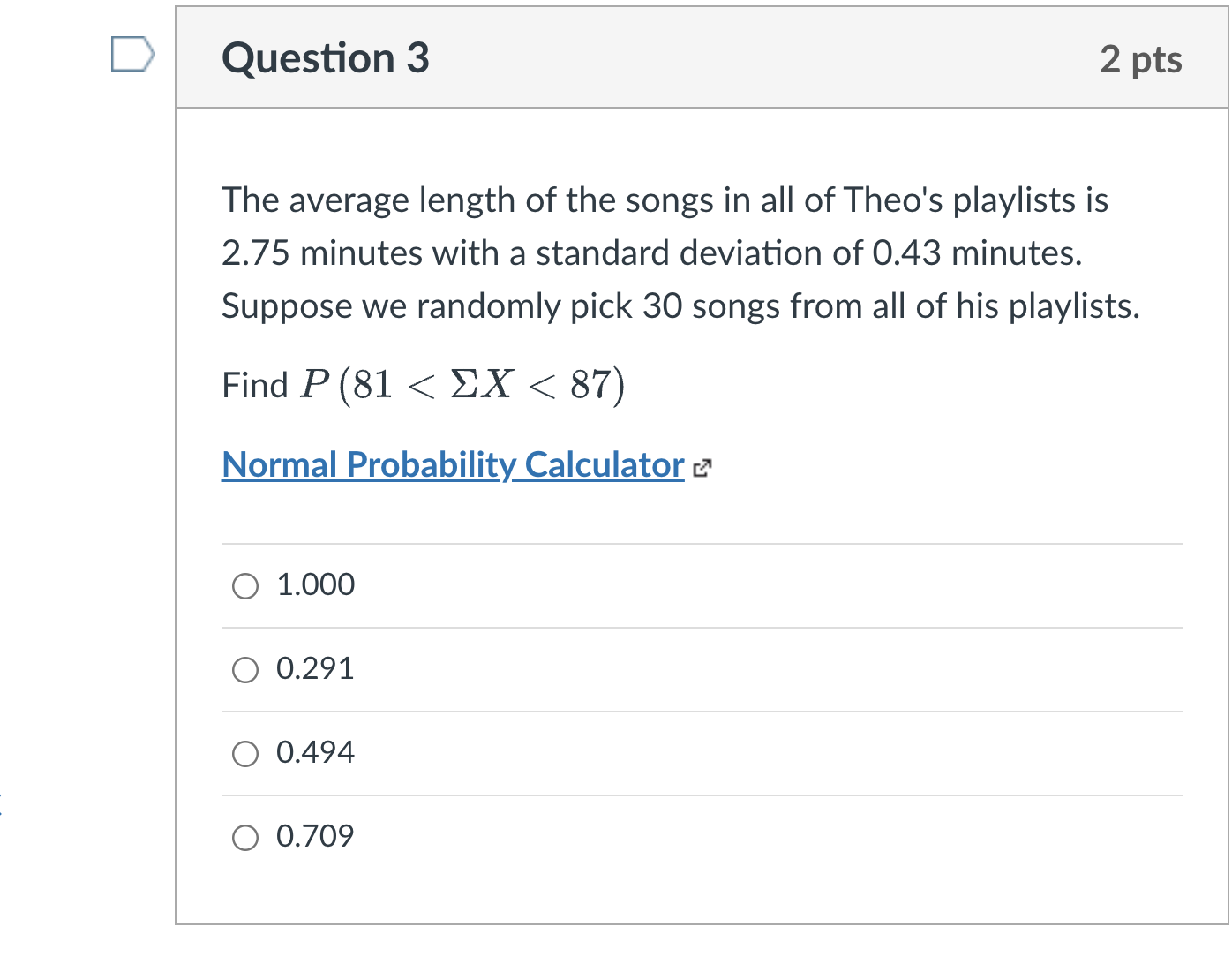Image resolution: width=1232 pixels, height=957 pixels.
Task: Flag Question 3 for later review
Action: pos(132,54)
